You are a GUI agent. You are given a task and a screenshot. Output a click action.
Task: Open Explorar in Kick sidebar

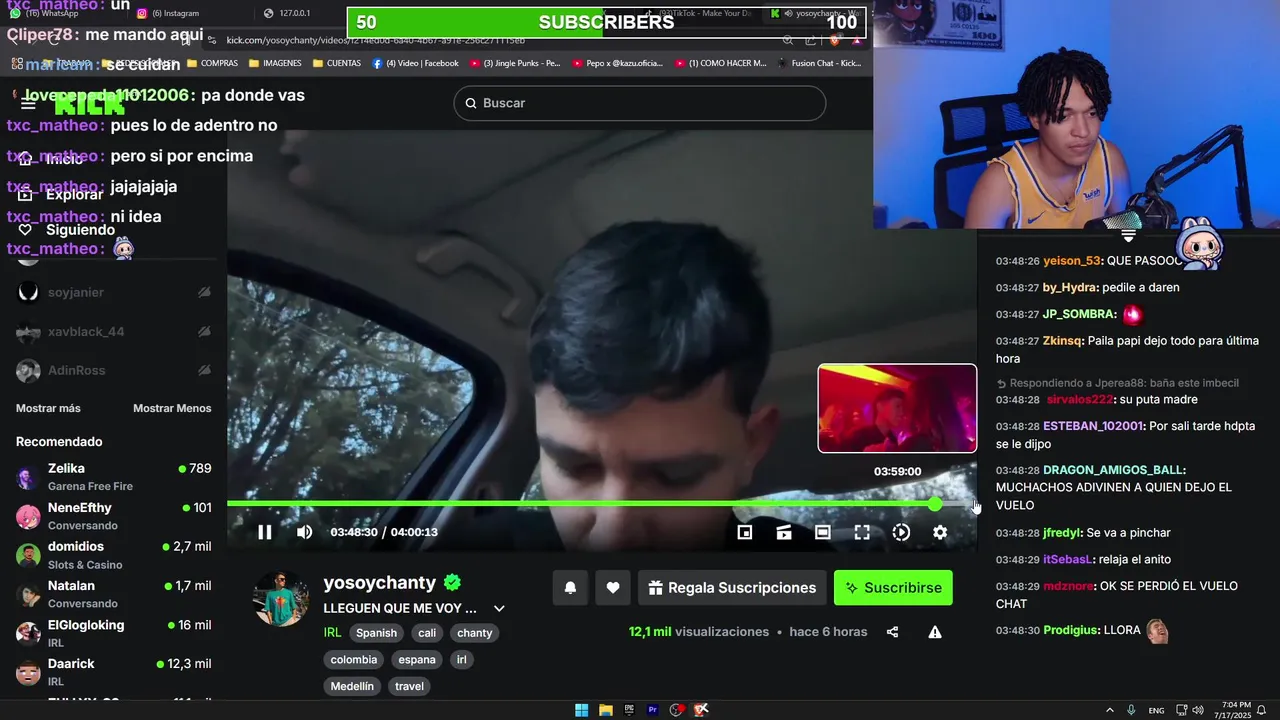[x=62, y=195]
